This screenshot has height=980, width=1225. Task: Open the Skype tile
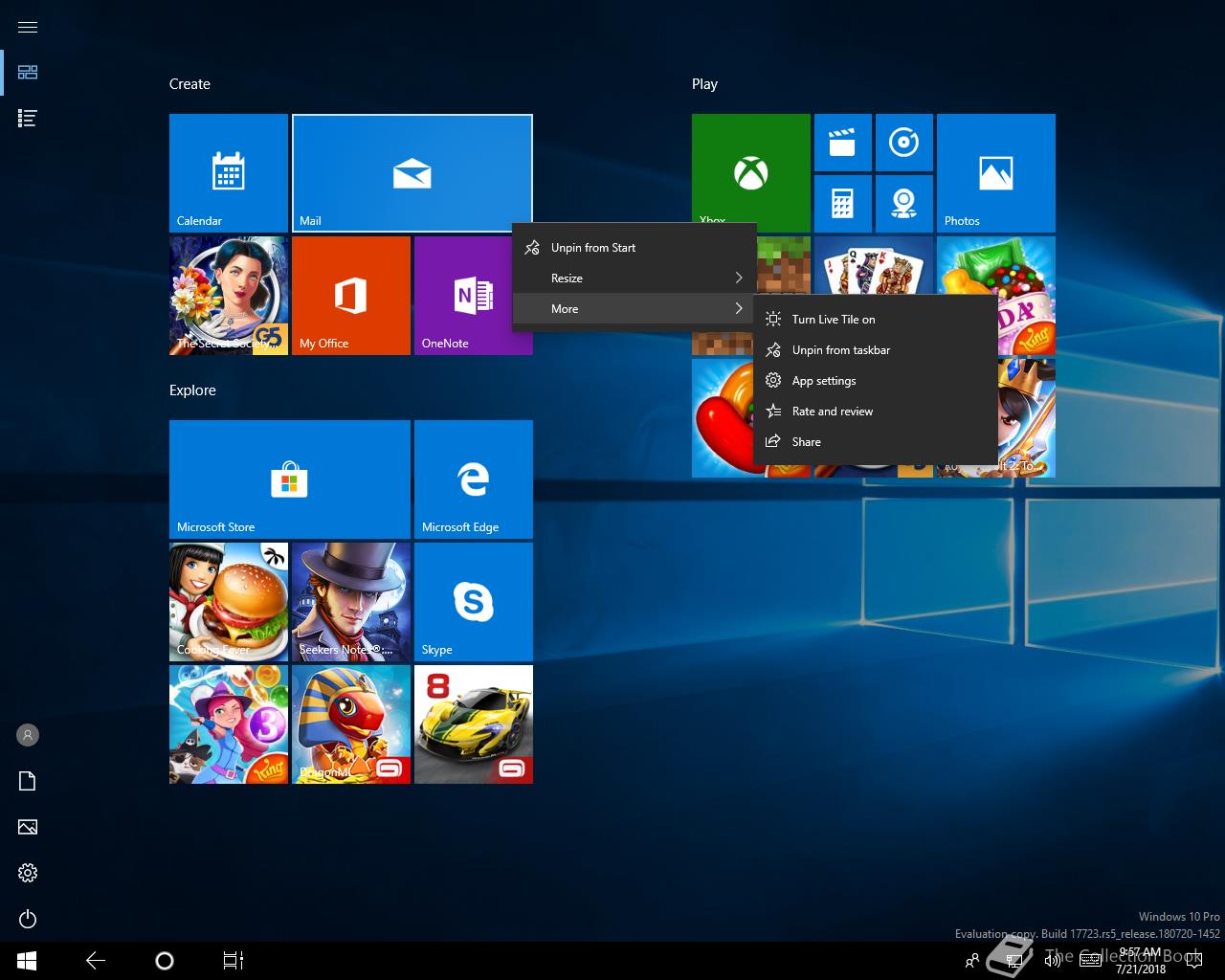coord(474,602)
